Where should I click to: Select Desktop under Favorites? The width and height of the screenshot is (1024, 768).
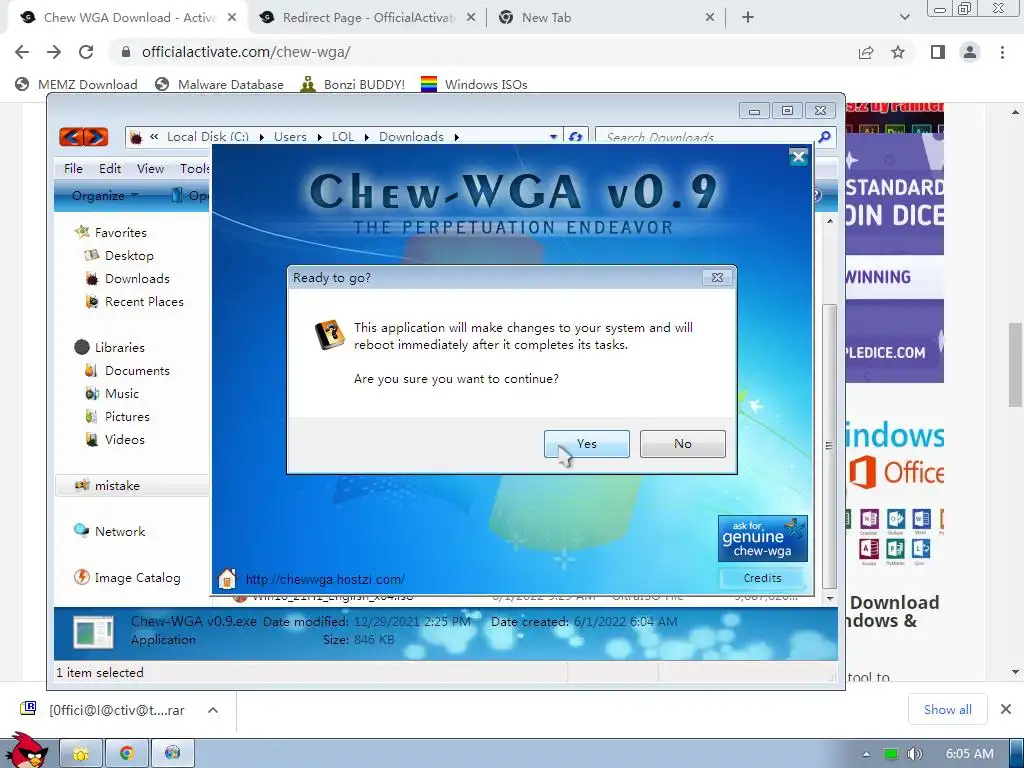click(x=129, y=255)
